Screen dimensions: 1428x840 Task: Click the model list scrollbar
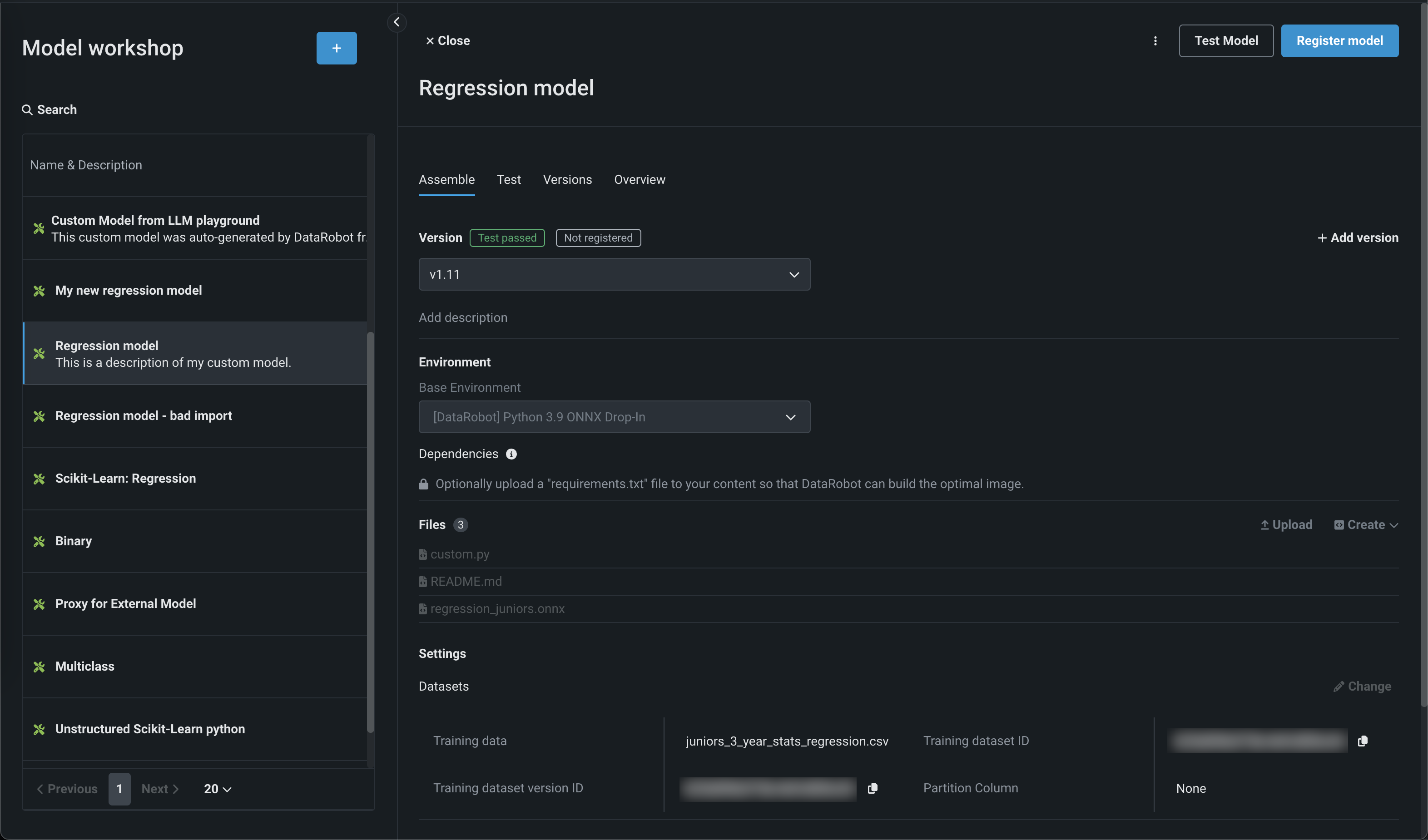click(x=371, y=532)
